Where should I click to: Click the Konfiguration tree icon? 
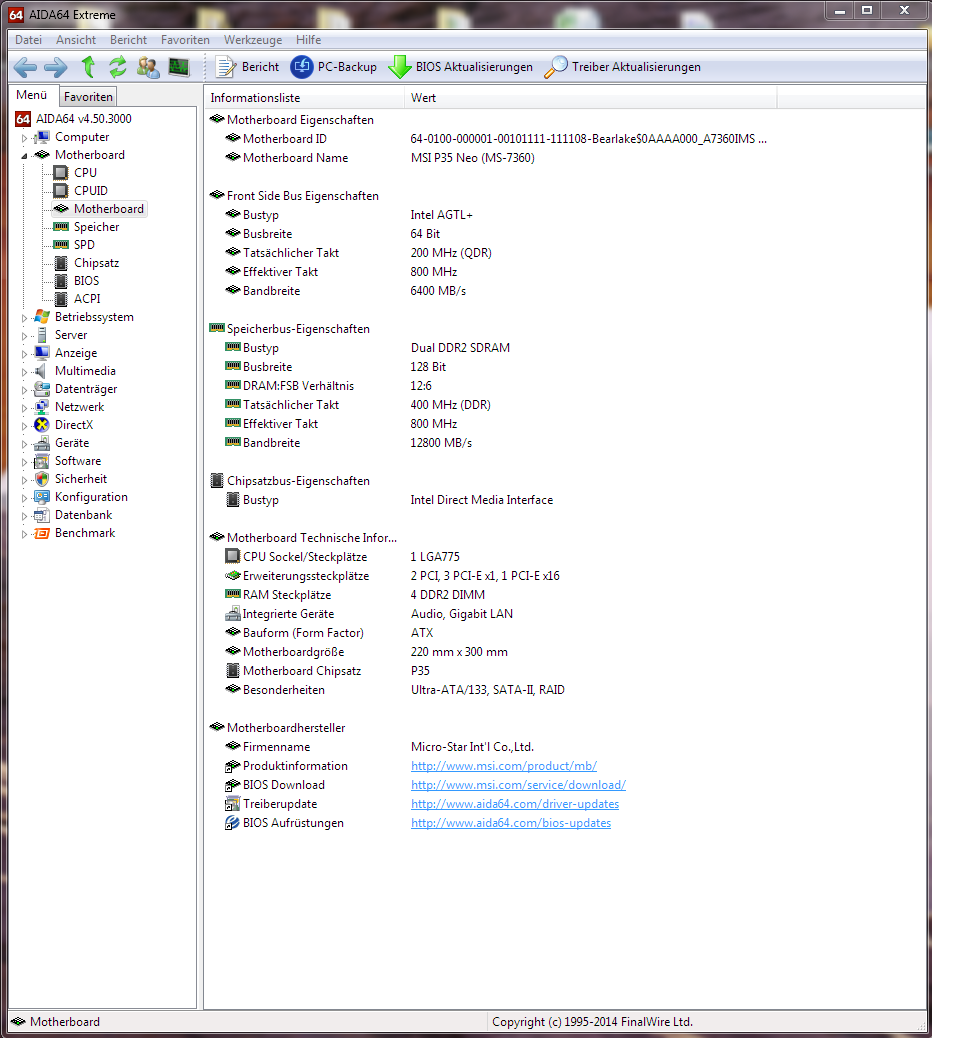tap(42, 496)
